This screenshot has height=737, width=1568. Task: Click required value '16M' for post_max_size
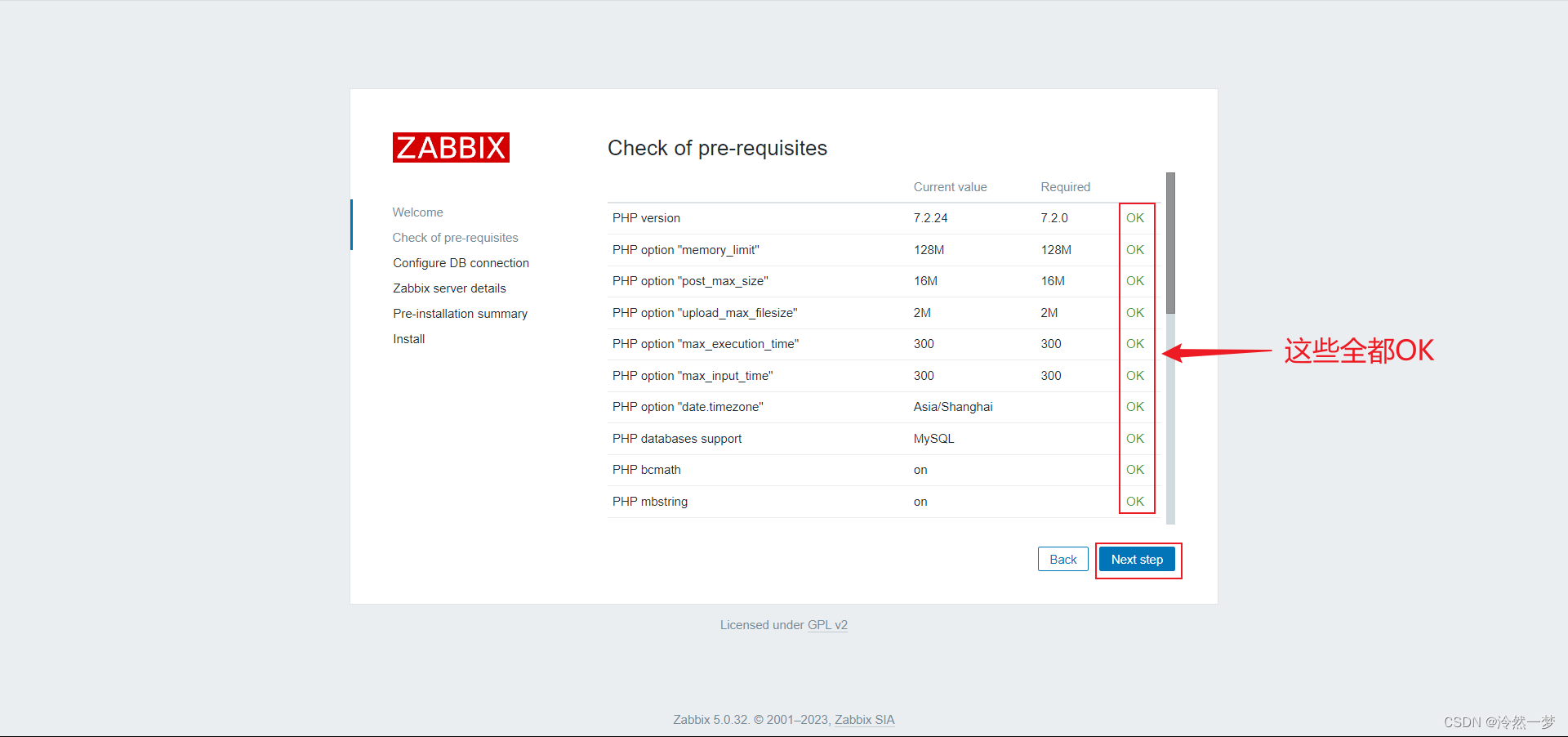(1053, 281)
